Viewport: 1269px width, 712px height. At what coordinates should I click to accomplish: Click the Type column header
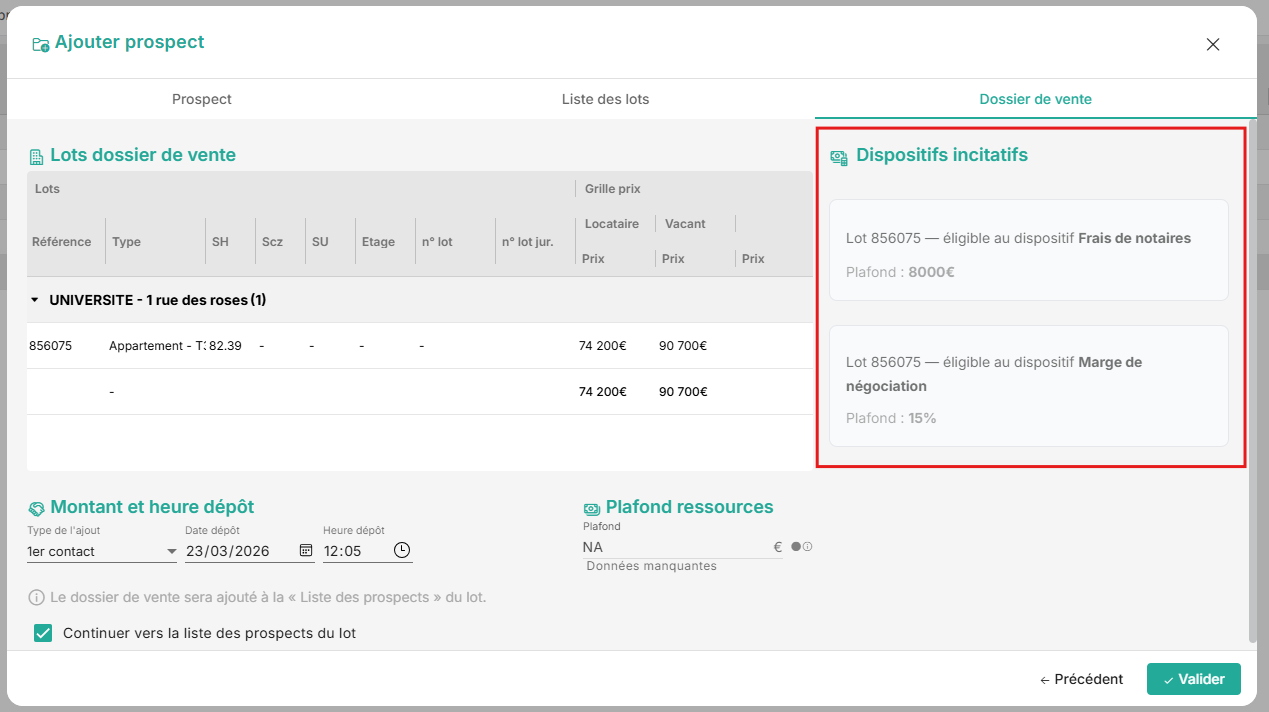pos(127,242)
